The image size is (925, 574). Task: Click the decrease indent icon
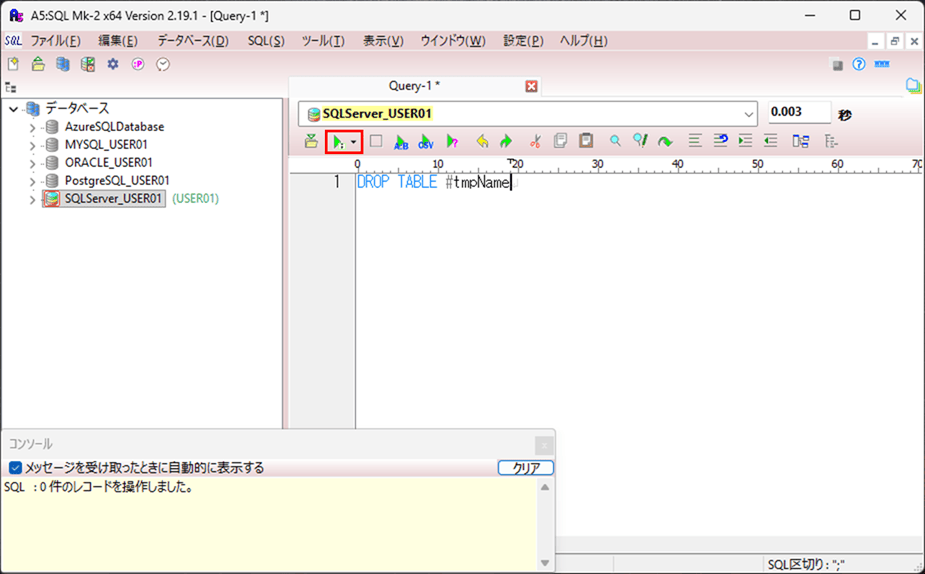click(770, 141)
